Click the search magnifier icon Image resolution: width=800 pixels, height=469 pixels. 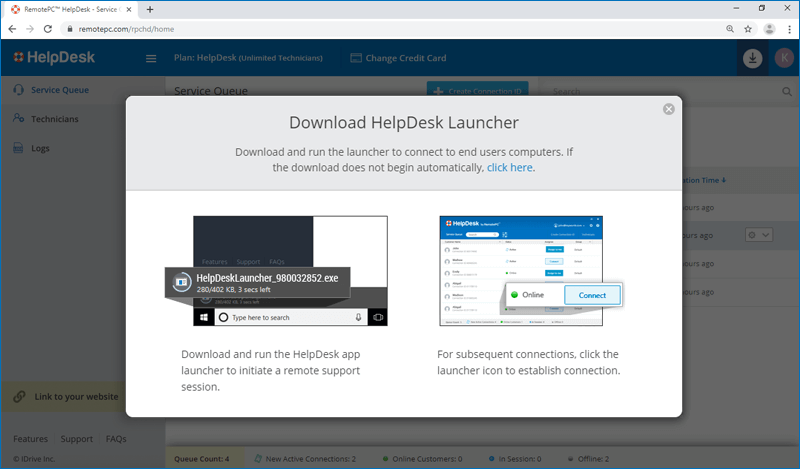786,91
